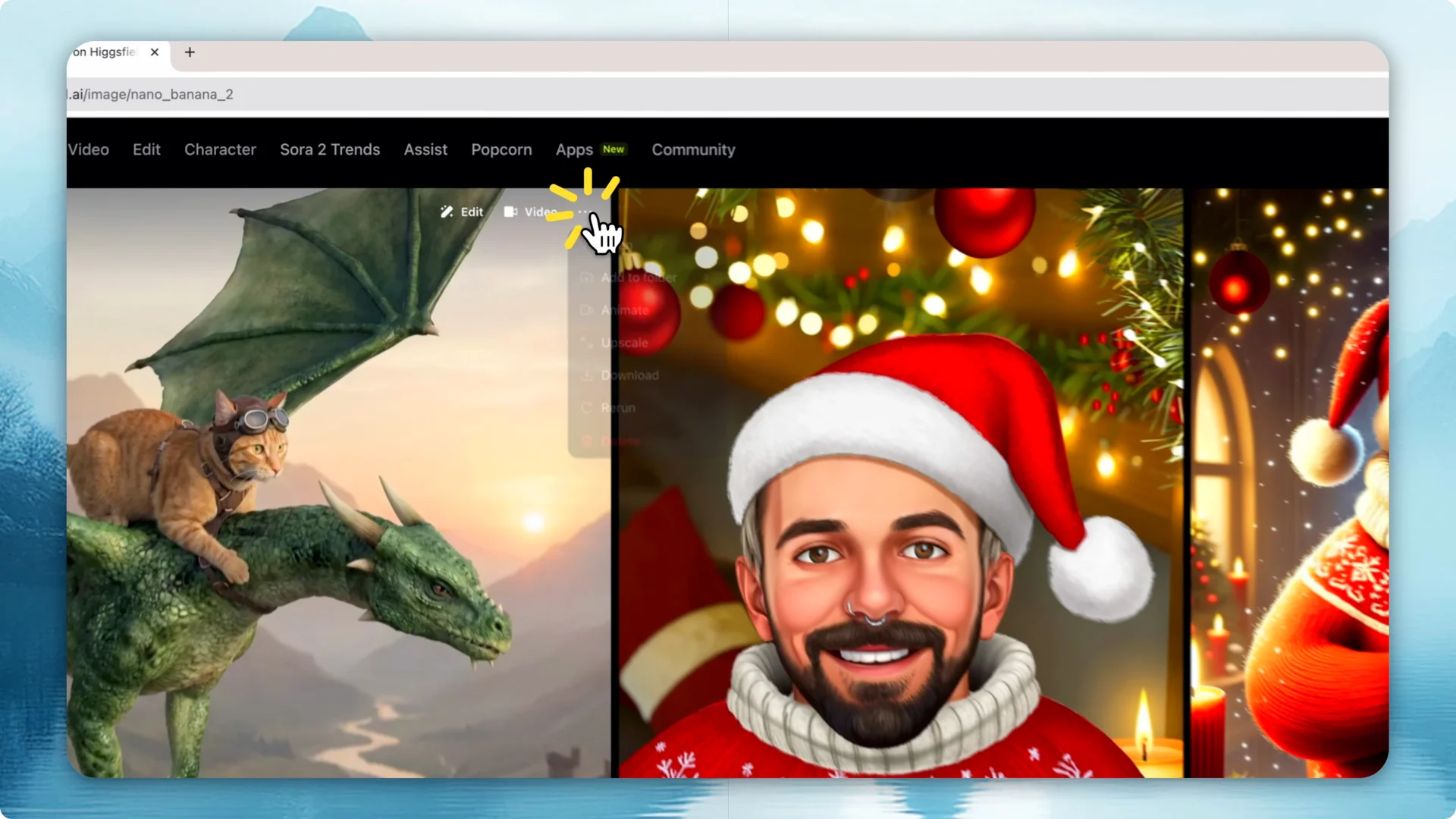Screen dimensions: 1456x819
Task: Click the Add to folder icon in the menu
Action: click(586, 278)
